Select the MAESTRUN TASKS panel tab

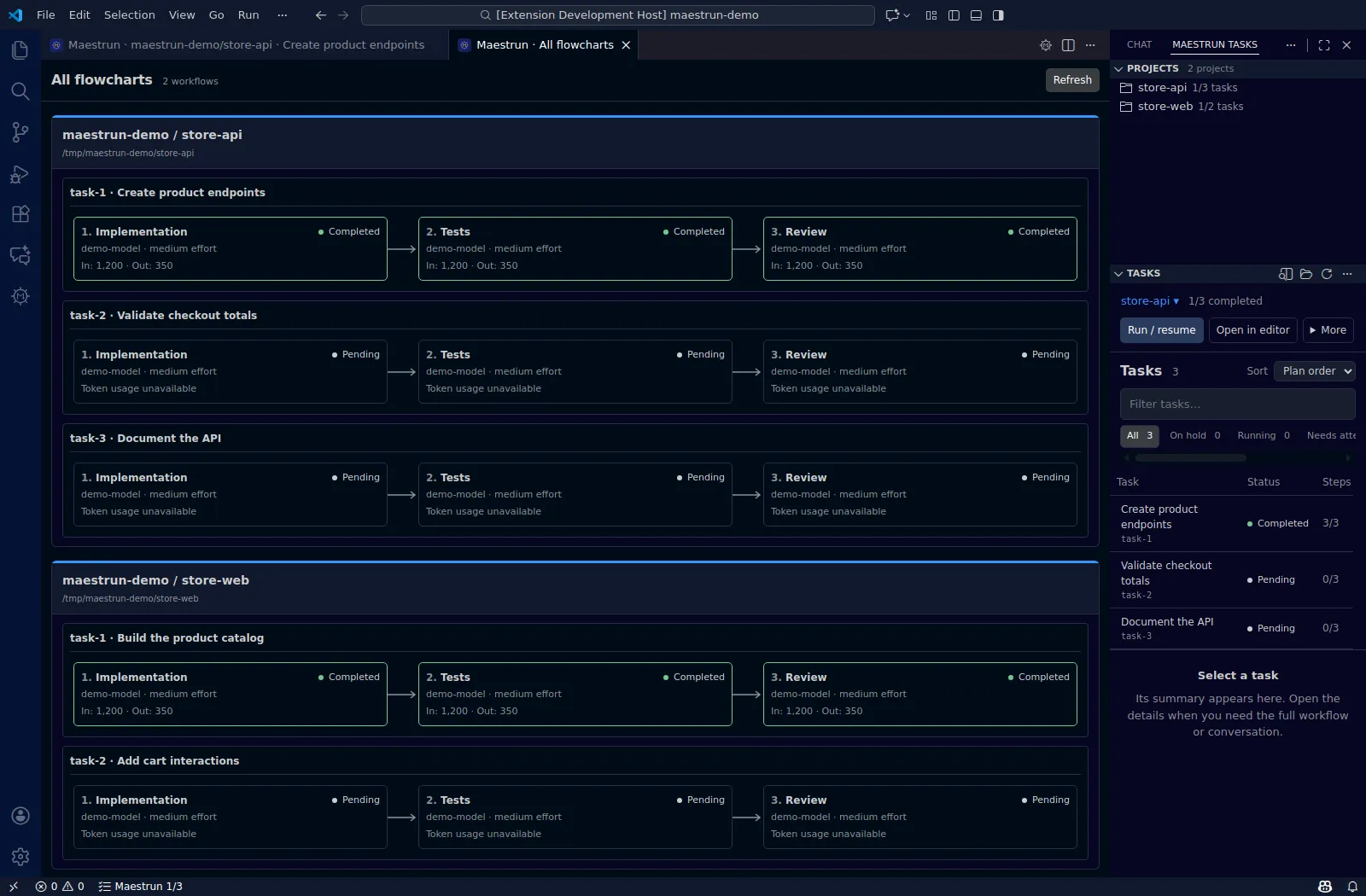click(1214, 45)
